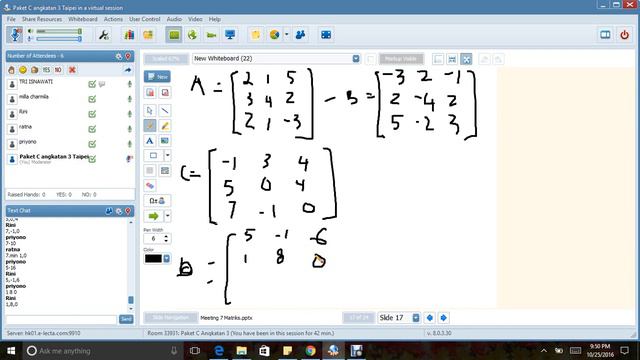Toggle permission checkbox for priyono
640x360 pixels.
(92, 144)
